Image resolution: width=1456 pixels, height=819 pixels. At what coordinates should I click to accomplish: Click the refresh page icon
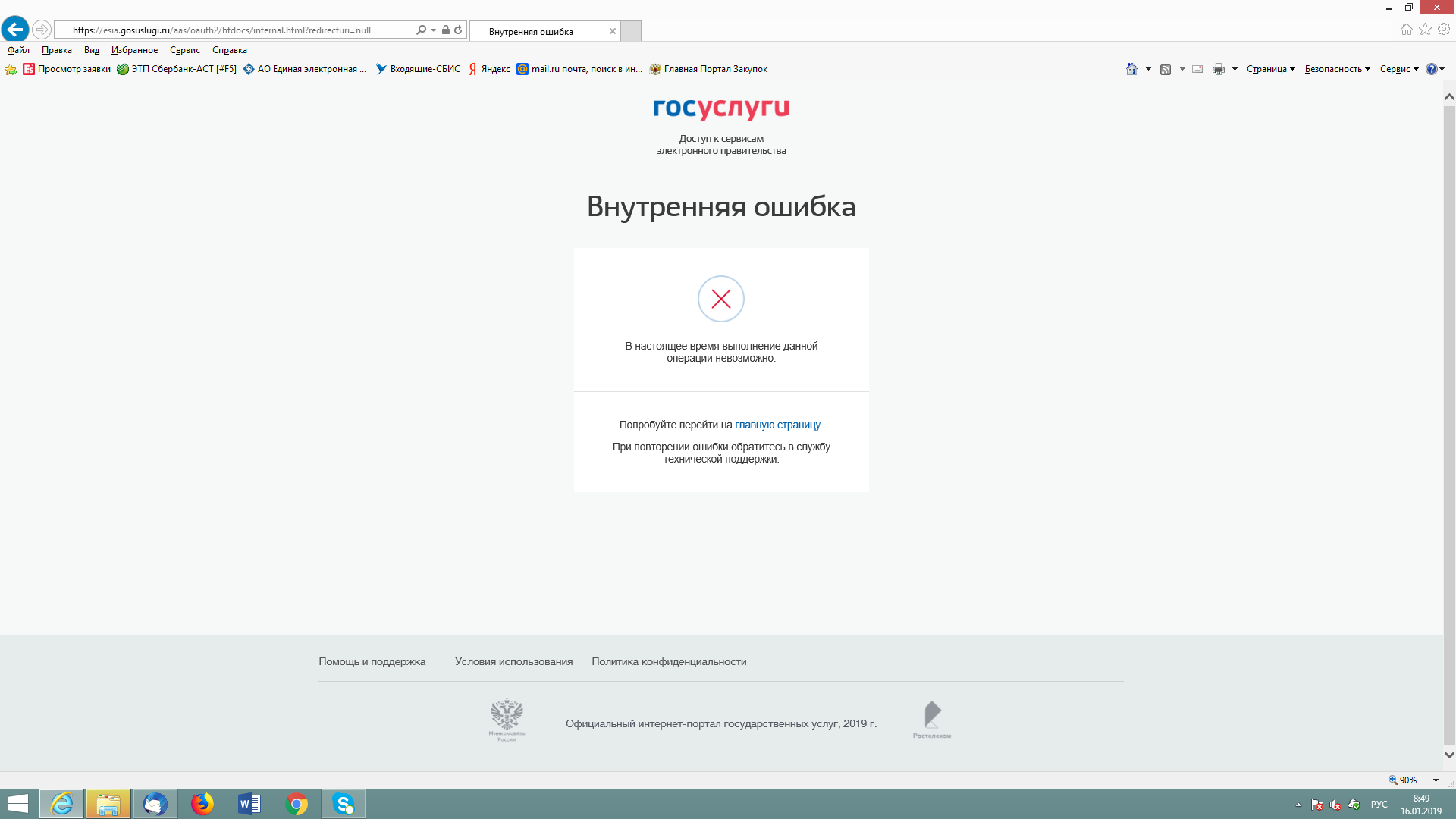pyautogui.click(x=458, y=30)
